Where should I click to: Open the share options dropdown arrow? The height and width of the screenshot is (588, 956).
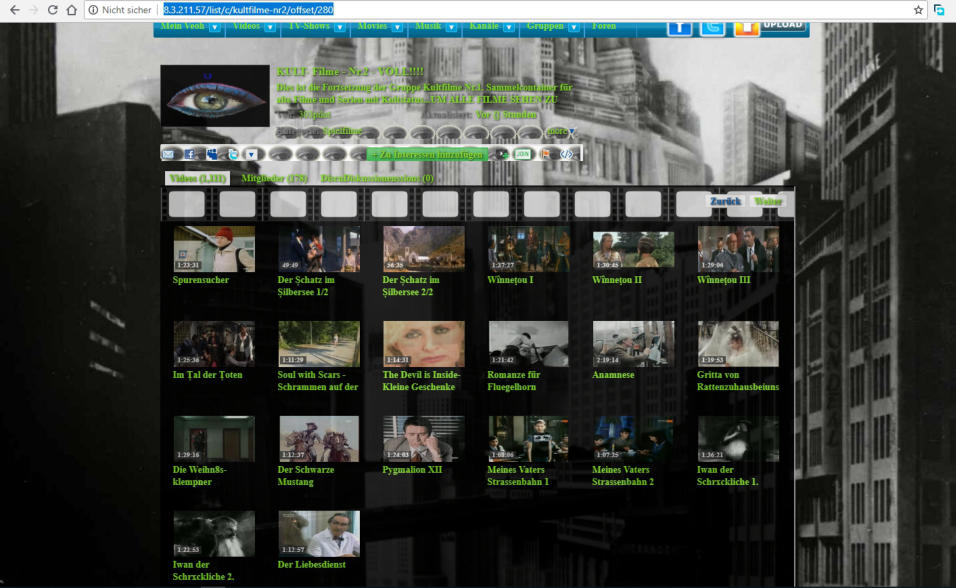pos(251,154)
